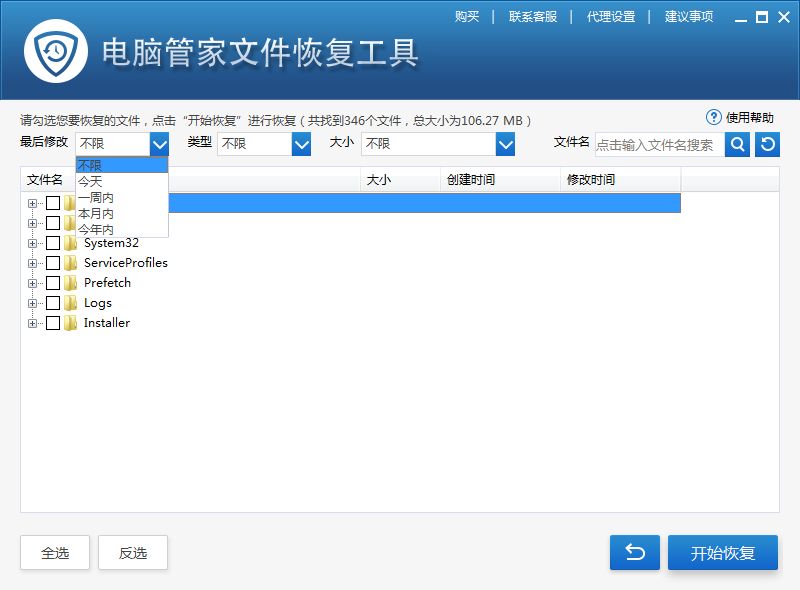Expand the Installer tree node

[32, 324]
